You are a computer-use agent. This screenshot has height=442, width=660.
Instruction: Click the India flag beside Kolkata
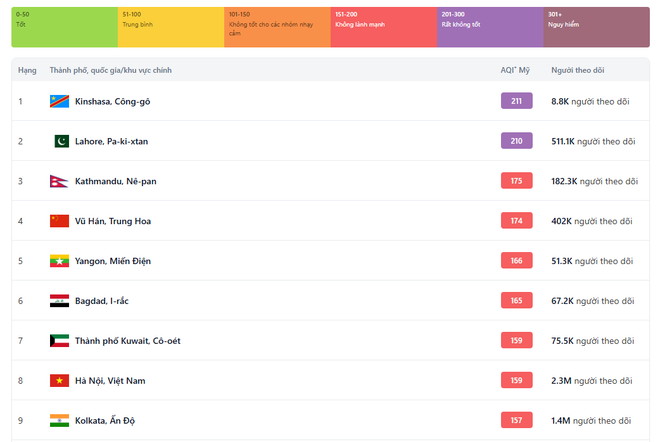coord(59,421)
